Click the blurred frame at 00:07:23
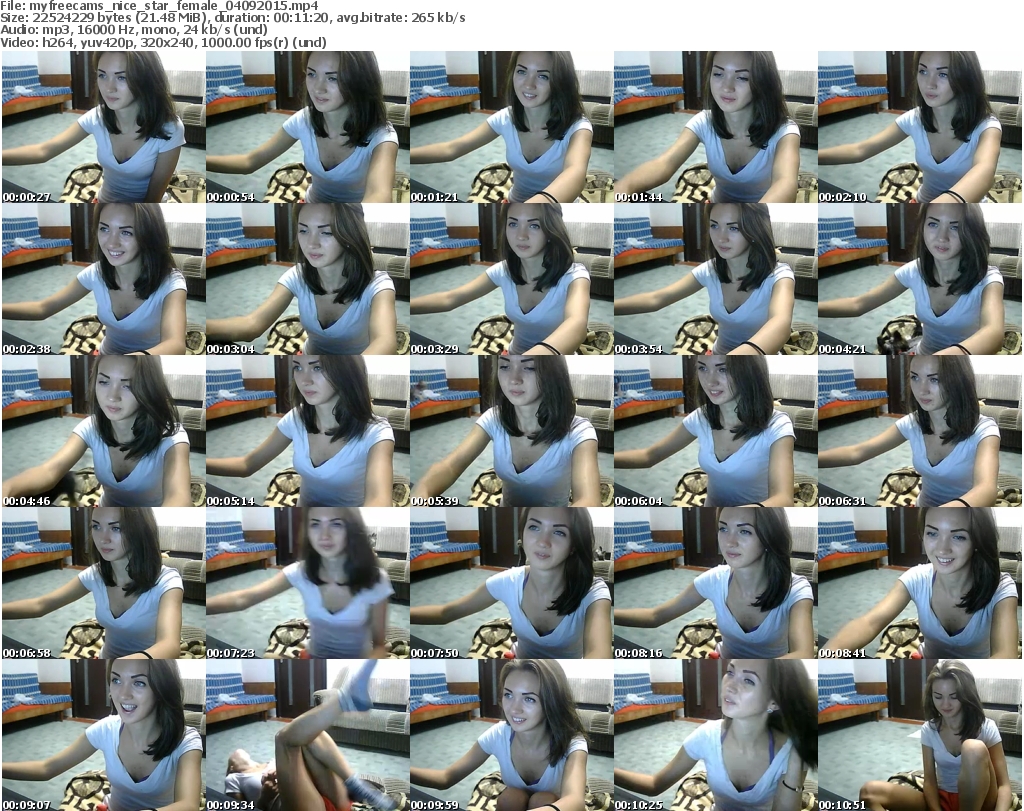 click(x=308, y=583)
